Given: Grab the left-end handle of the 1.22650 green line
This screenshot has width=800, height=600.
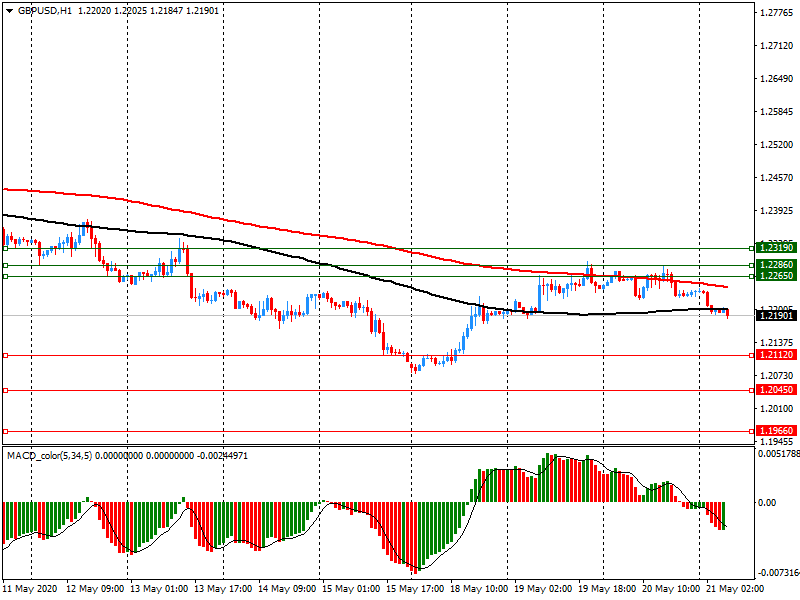Looking at the screenshot, I should [x=6, y=277].
